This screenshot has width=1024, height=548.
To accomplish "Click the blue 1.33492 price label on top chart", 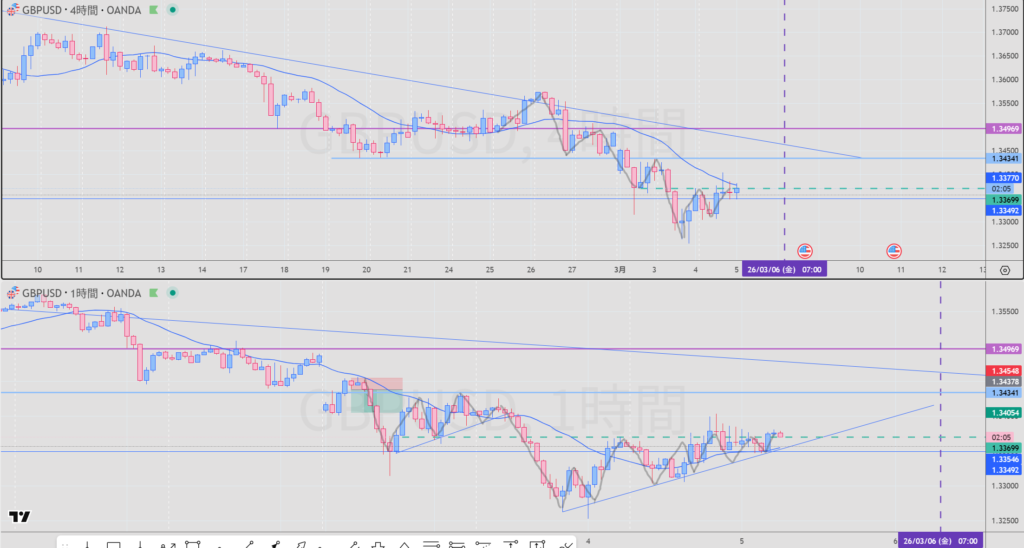I will point(1004,211).
